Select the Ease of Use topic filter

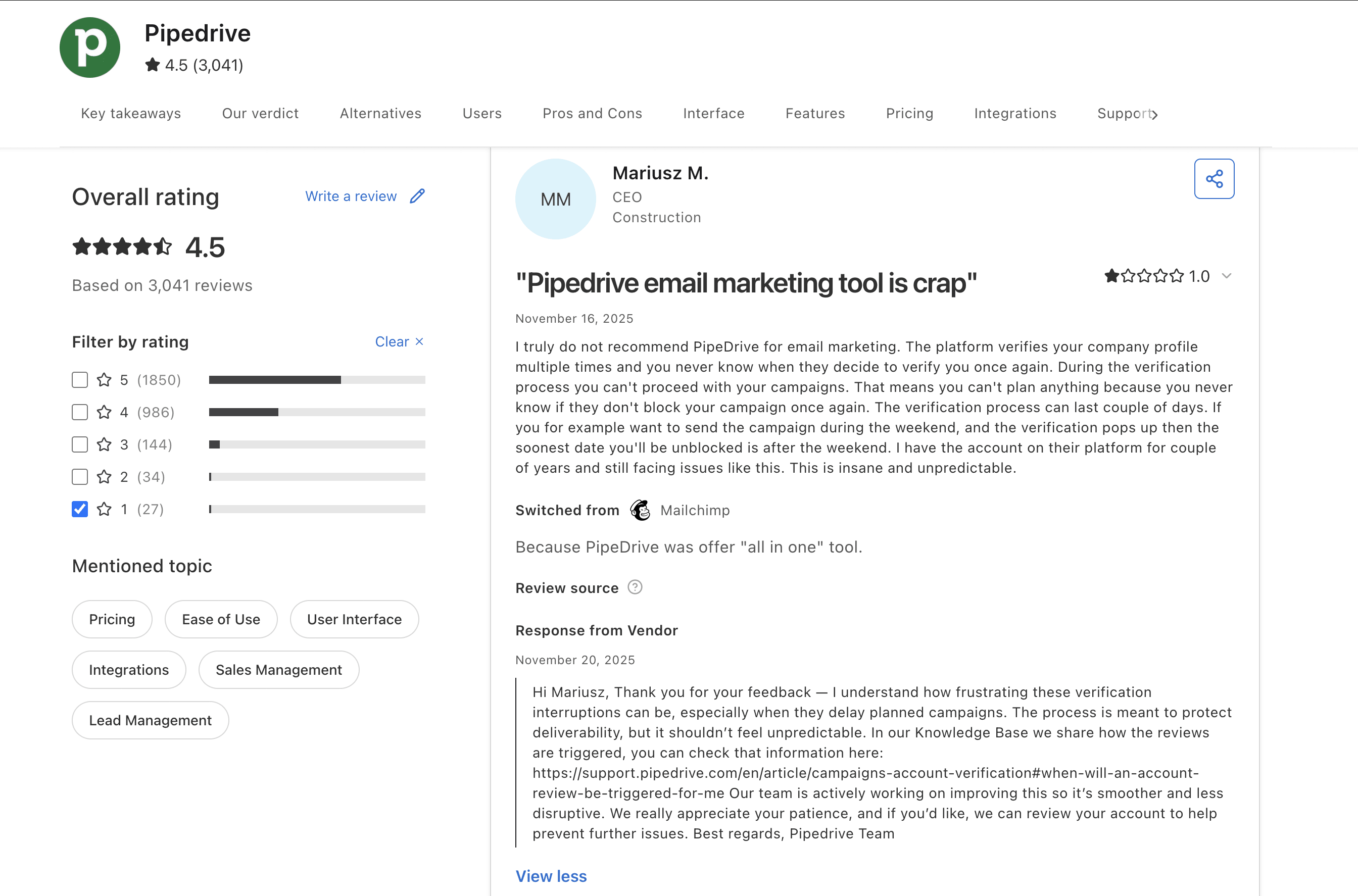click(221, 619)
